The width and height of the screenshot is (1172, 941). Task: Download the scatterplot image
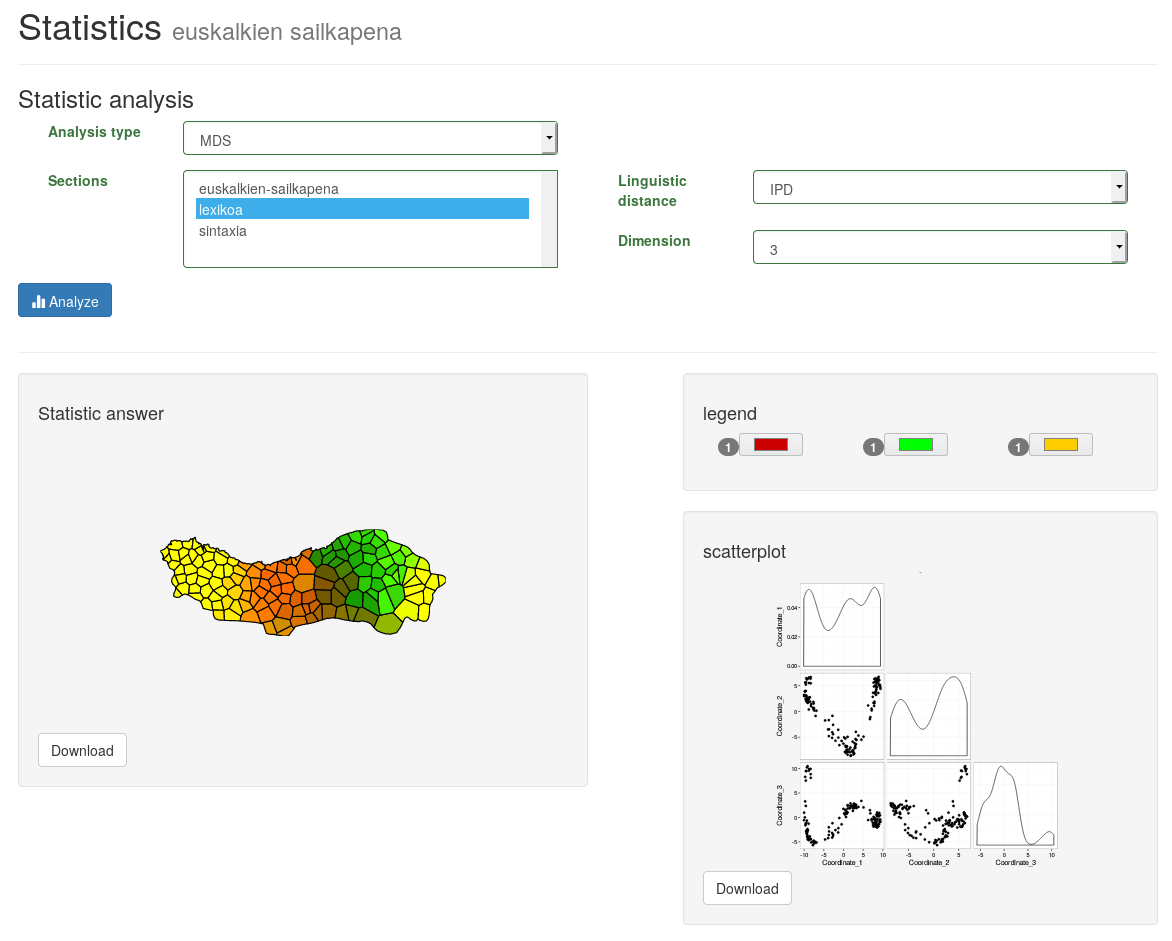click(x=747, y=888)
